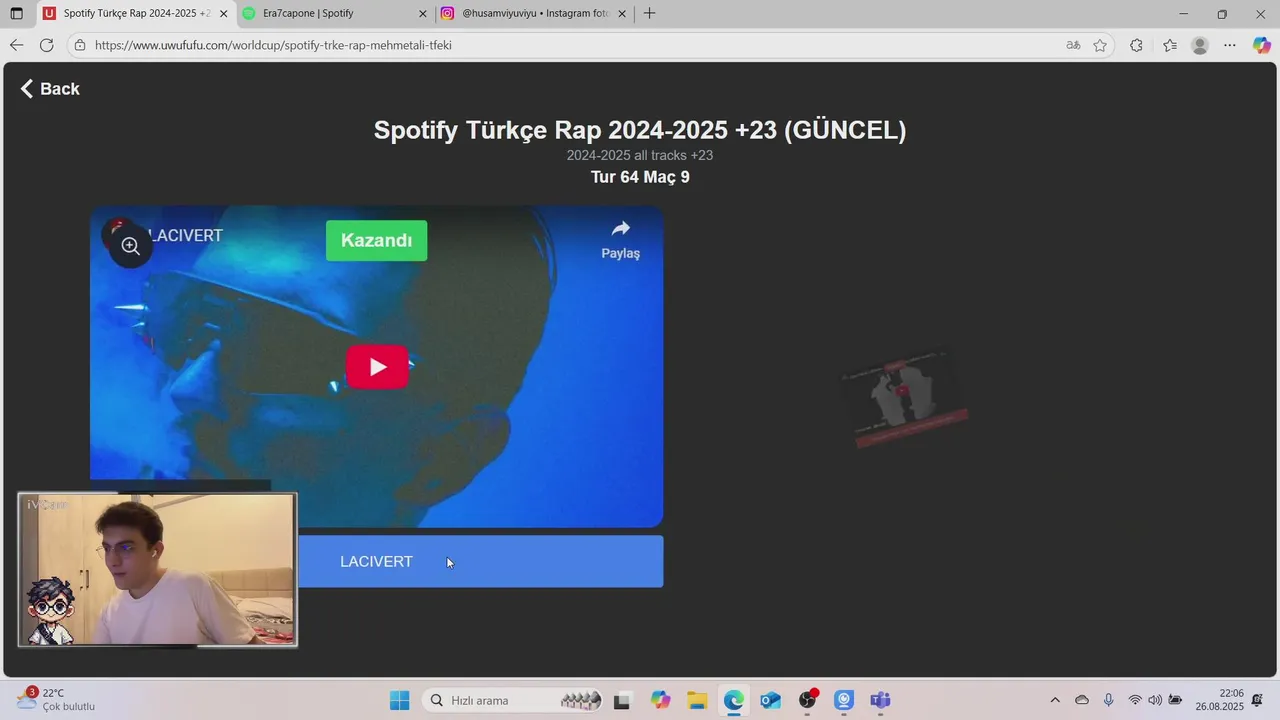Click the webcam overlay preview
The image size is (1280, 720).
(x=157, y=569)
